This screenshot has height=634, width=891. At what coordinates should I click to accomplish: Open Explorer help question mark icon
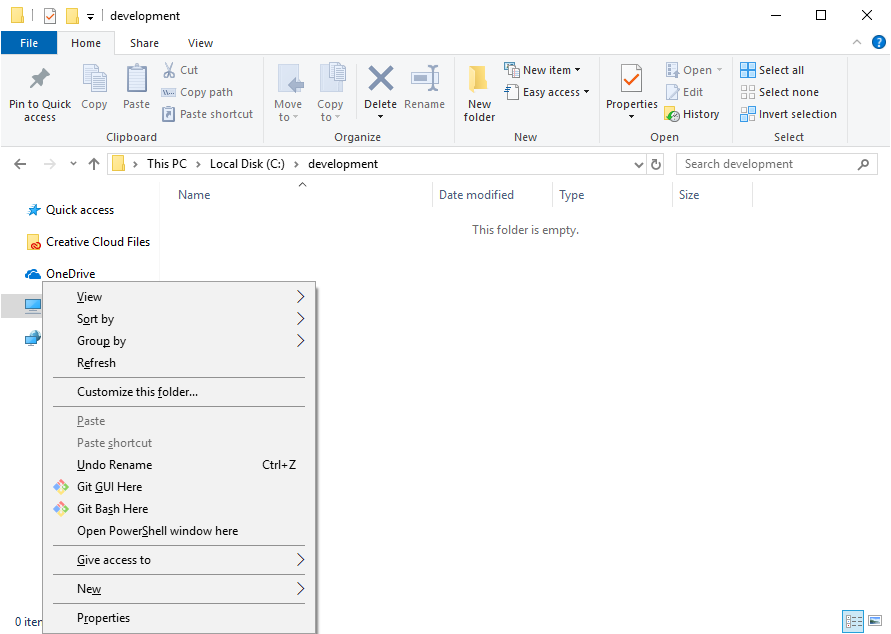[878, 43]
